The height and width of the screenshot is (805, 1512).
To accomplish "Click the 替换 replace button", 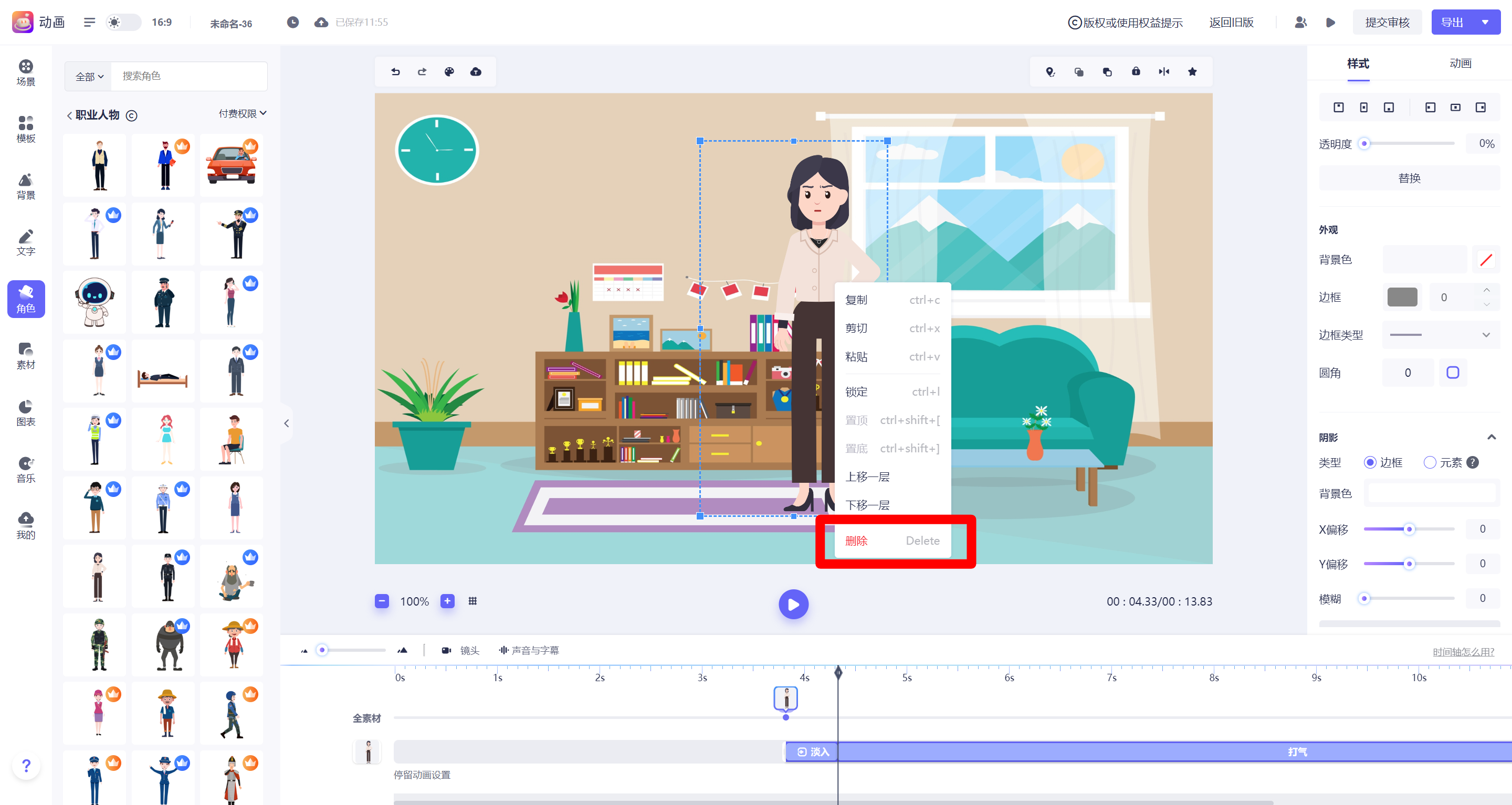I will [1409, 178].
